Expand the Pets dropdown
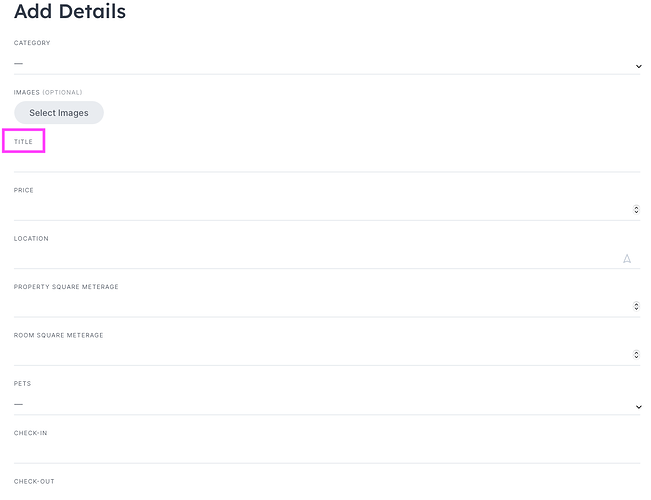The width and height of the screenshot is (651, 500). click(326, 404)
